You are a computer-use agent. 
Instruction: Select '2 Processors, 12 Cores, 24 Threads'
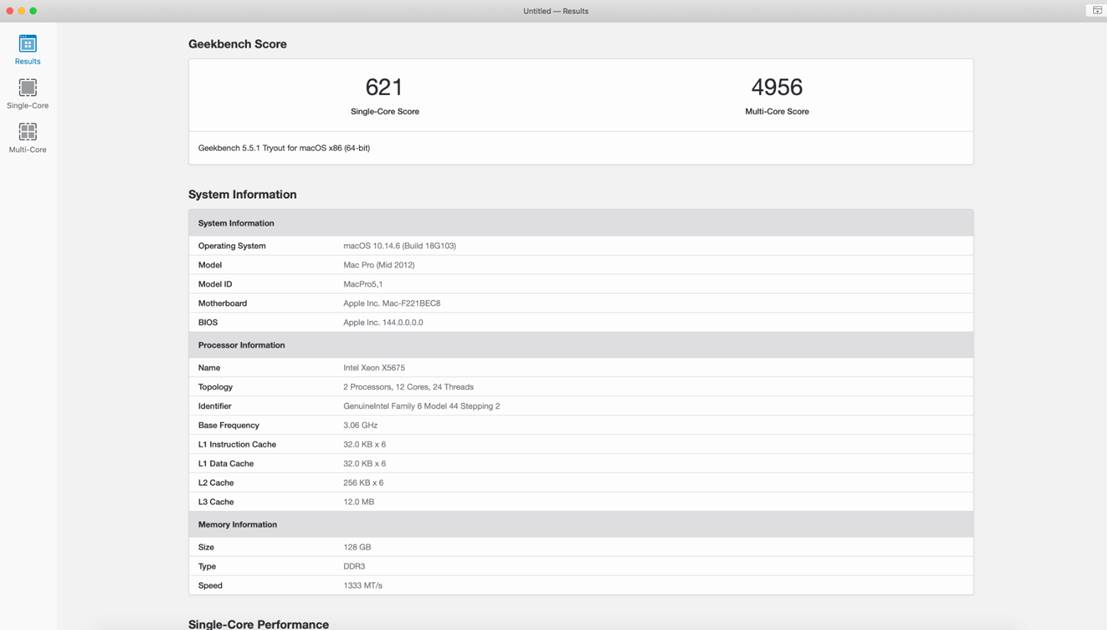tap(409, 387)
